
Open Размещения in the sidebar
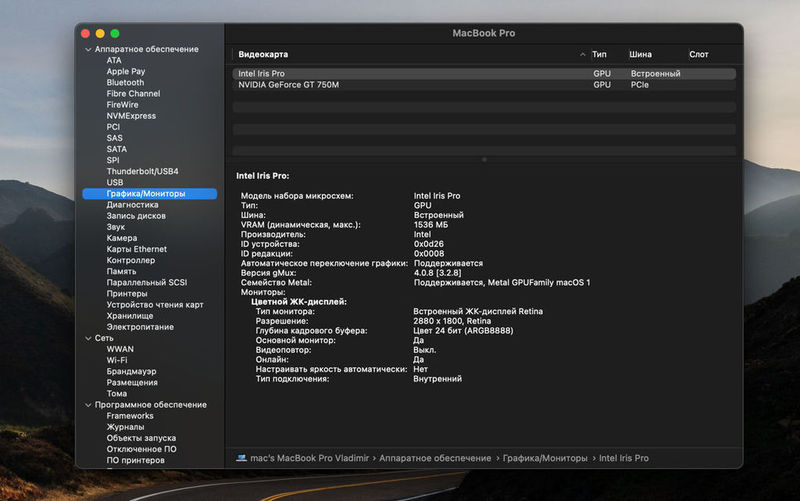132,383
